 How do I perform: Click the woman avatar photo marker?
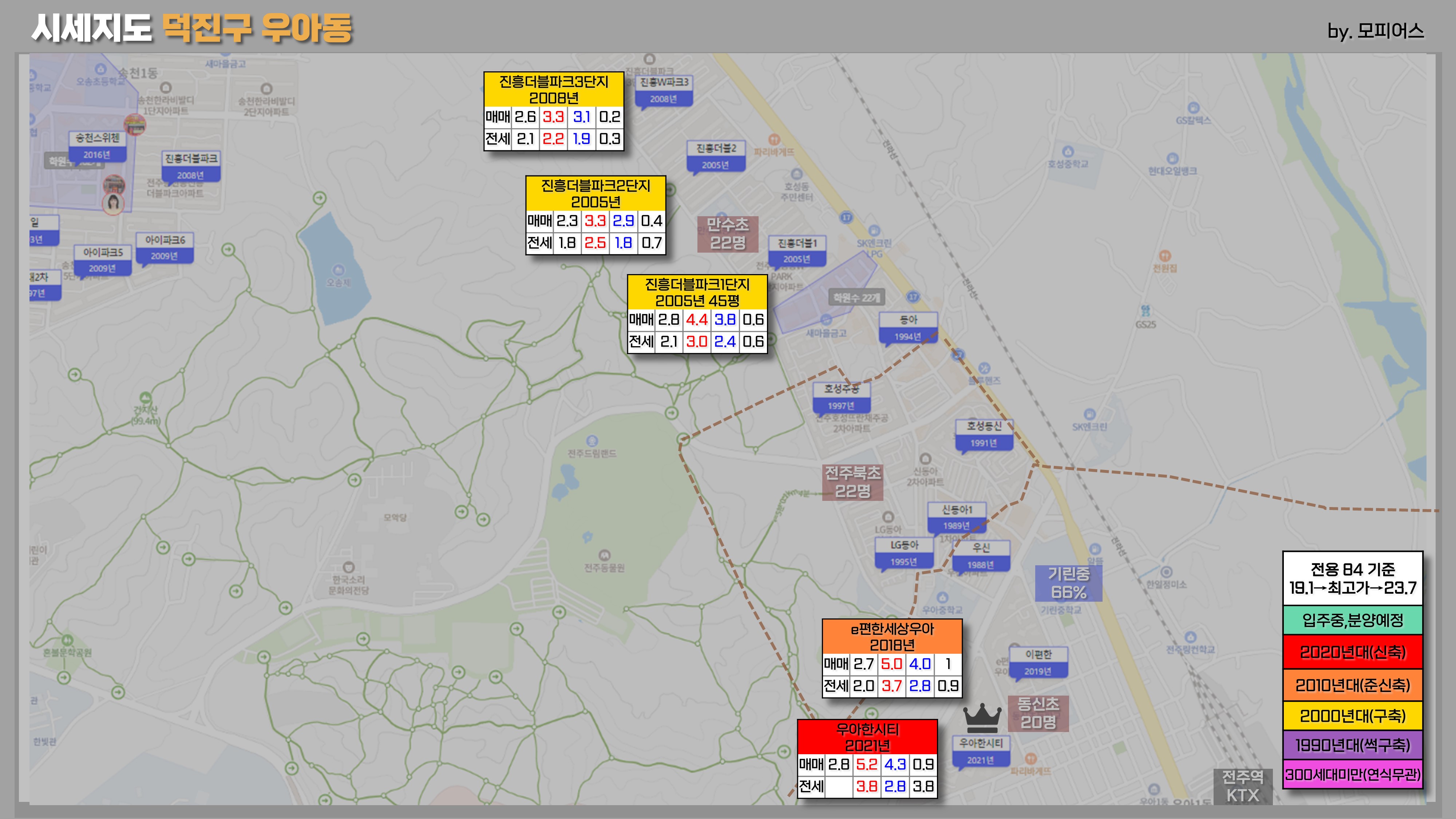click(x=112, y=203)
